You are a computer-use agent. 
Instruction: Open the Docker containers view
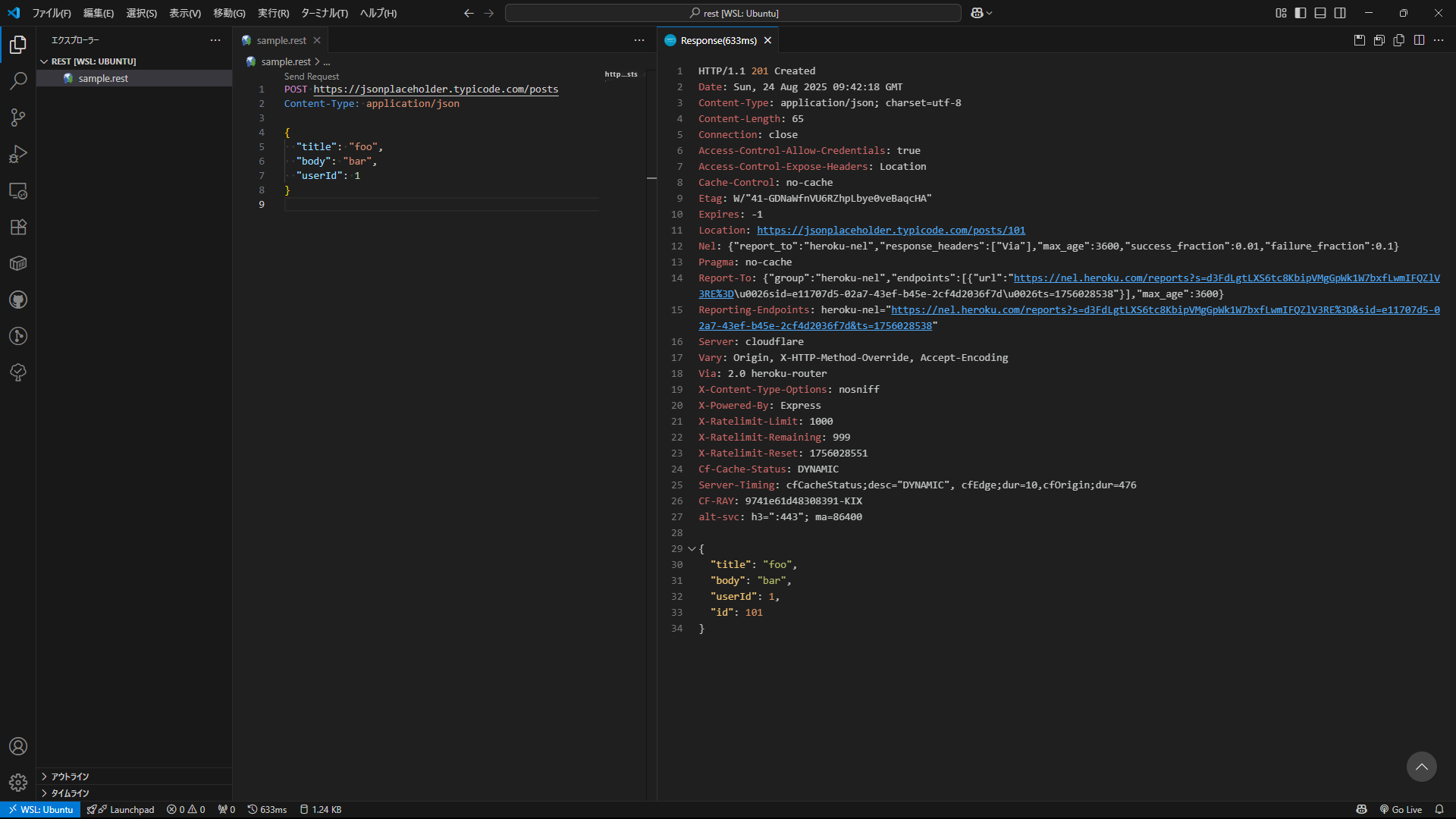tap(18, 263)
